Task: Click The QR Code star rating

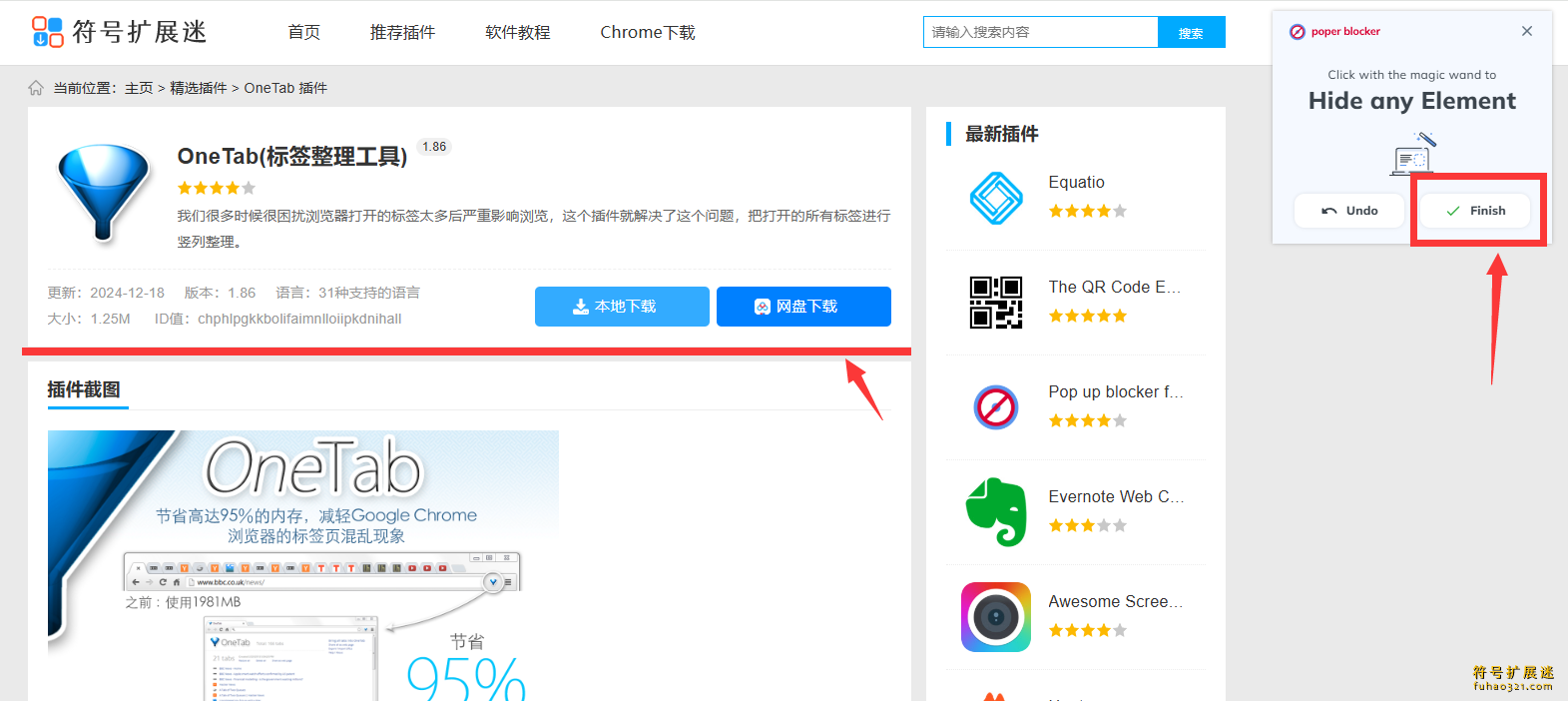Action: coord(1088,316)
